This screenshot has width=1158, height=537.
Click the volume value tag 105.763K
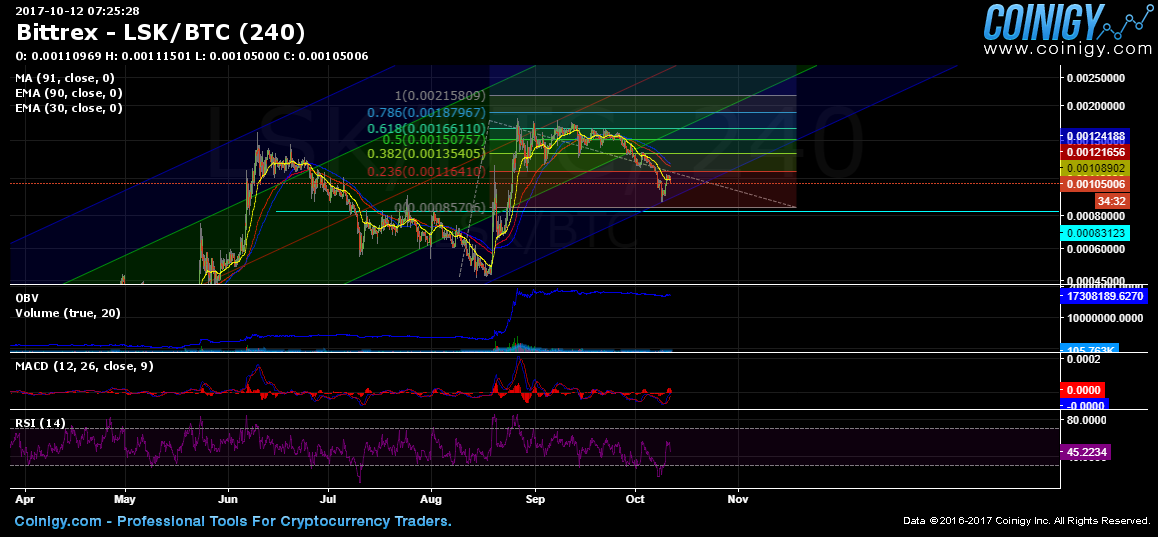[x=1089, y=349]
